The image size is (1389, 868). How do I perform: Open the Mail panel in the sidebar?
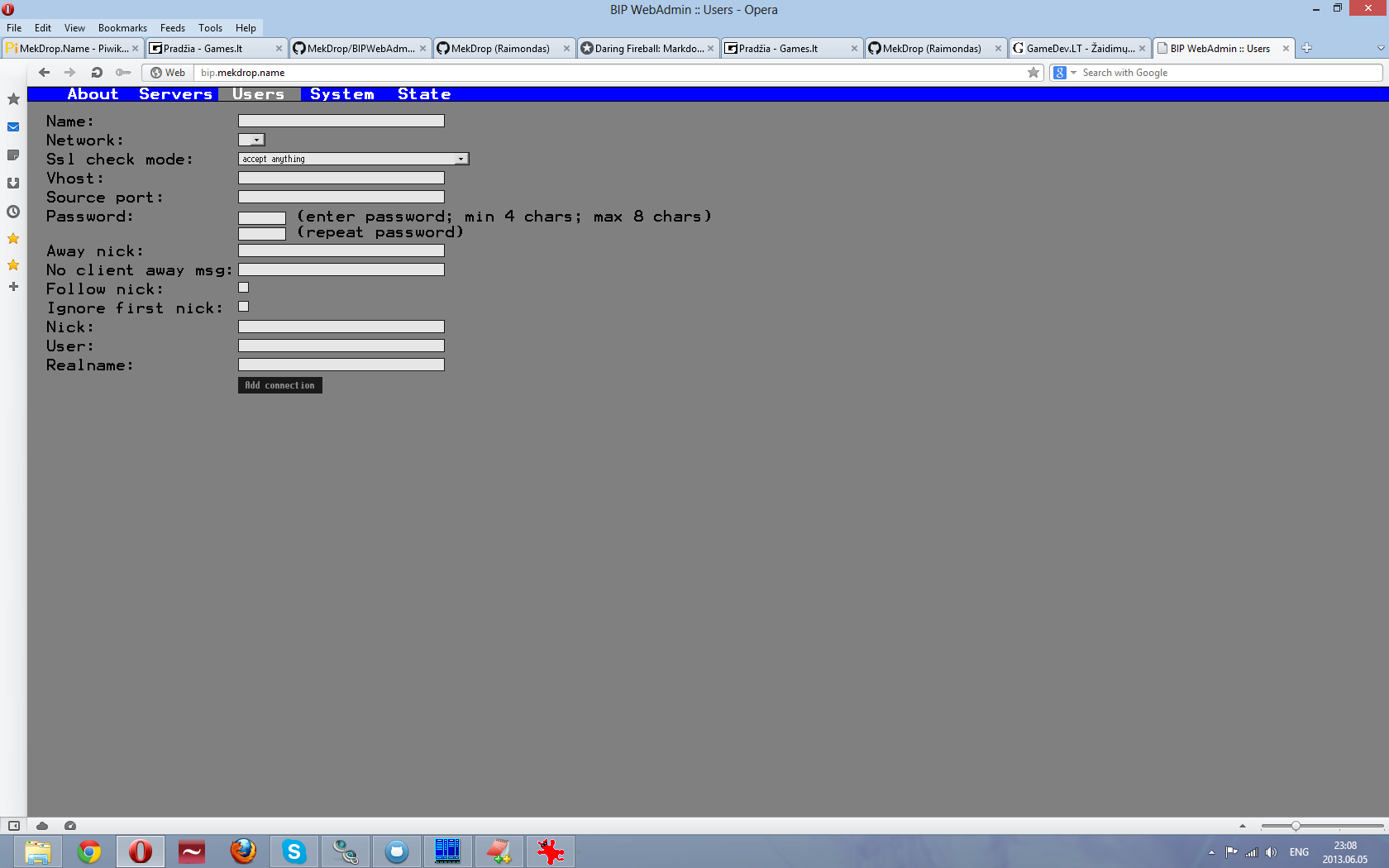[x=13, y=127]
